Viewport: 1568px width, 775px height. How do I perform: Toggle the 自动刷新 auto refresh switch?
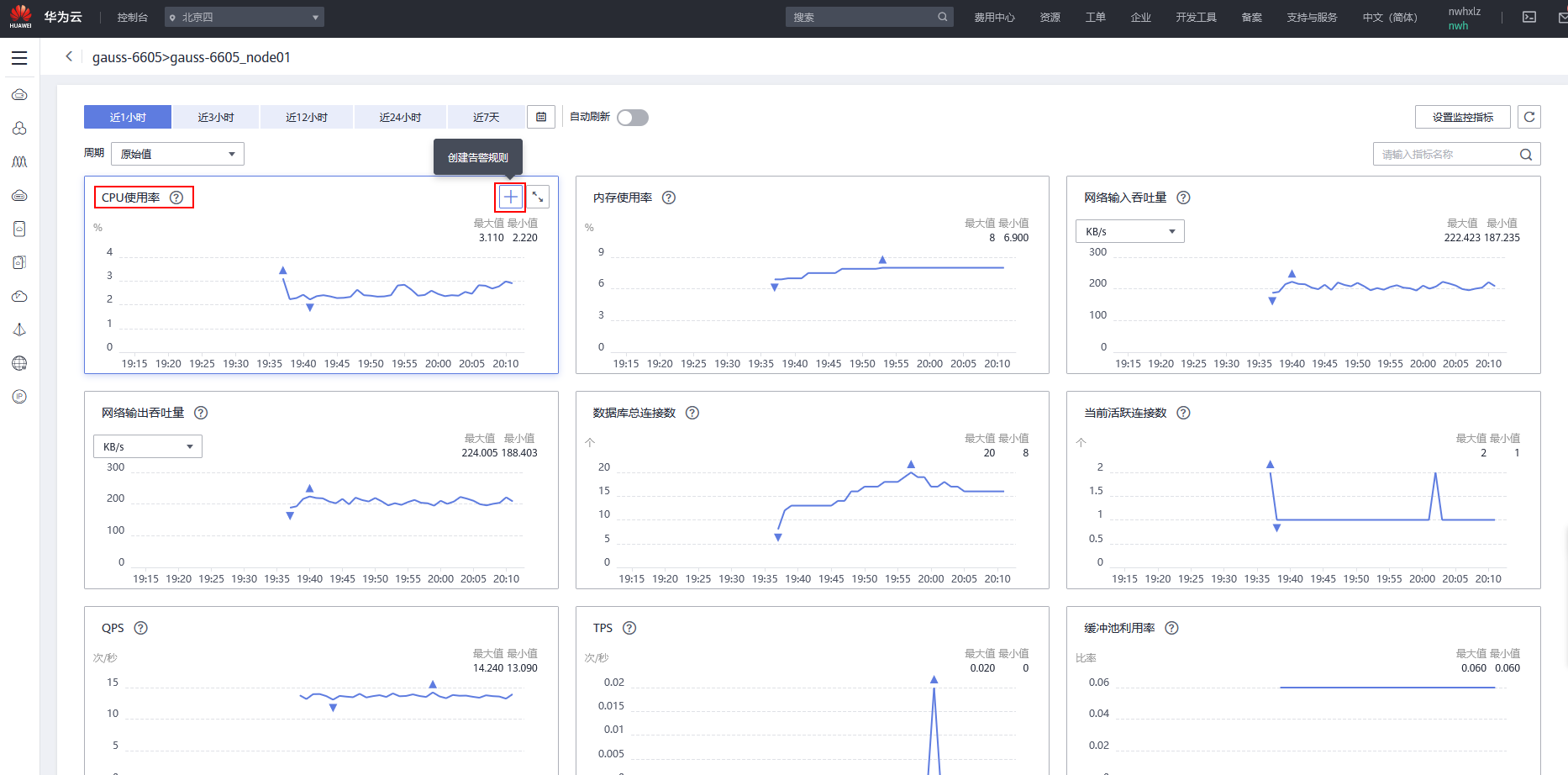[x=633, y=118]
